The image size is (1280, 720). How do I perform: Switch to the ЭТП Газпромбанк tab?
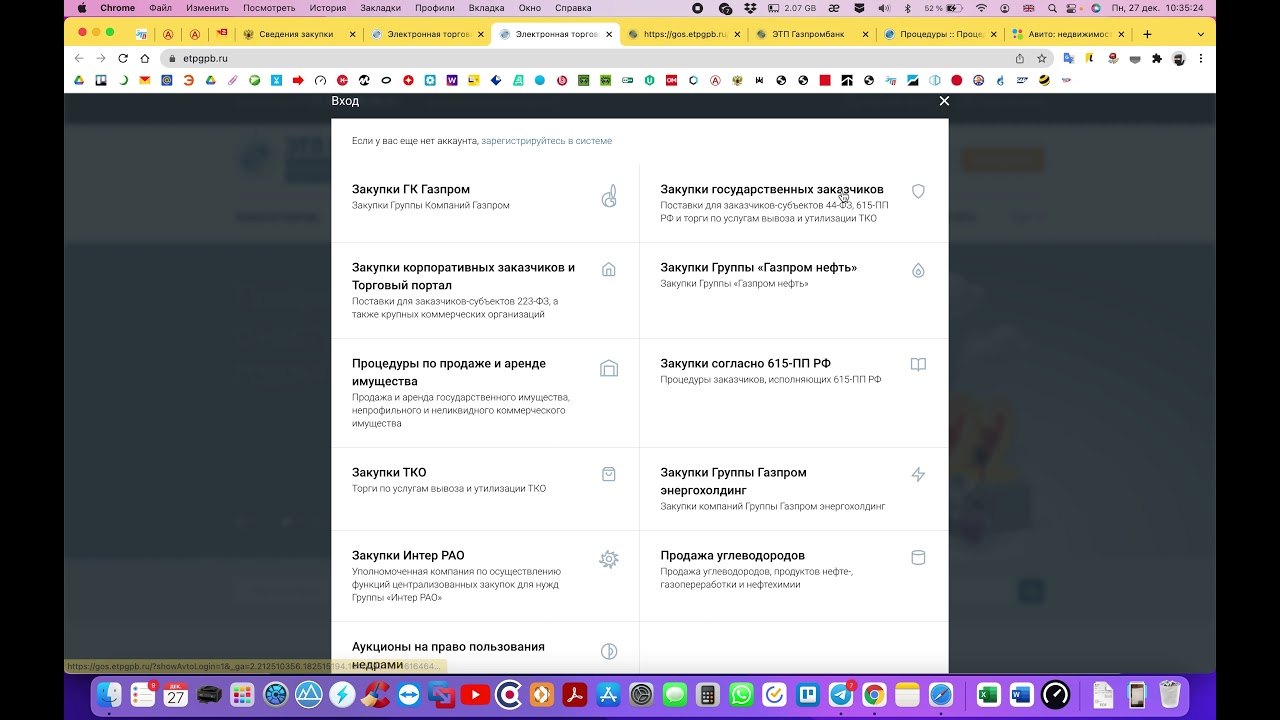(x=808, y=34)
